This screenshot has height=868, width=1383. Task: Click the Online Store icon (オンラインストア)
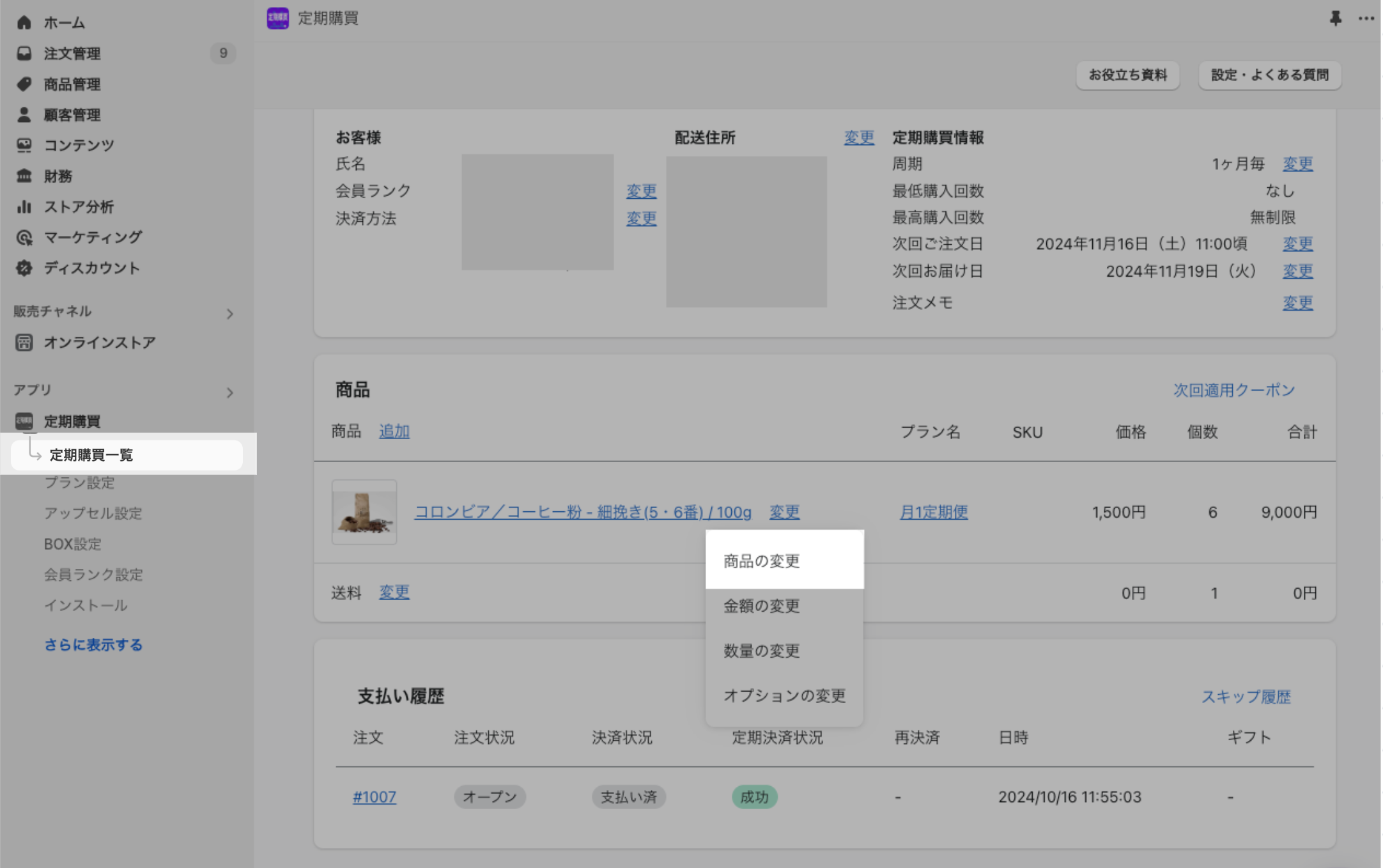tap(24, 343)
